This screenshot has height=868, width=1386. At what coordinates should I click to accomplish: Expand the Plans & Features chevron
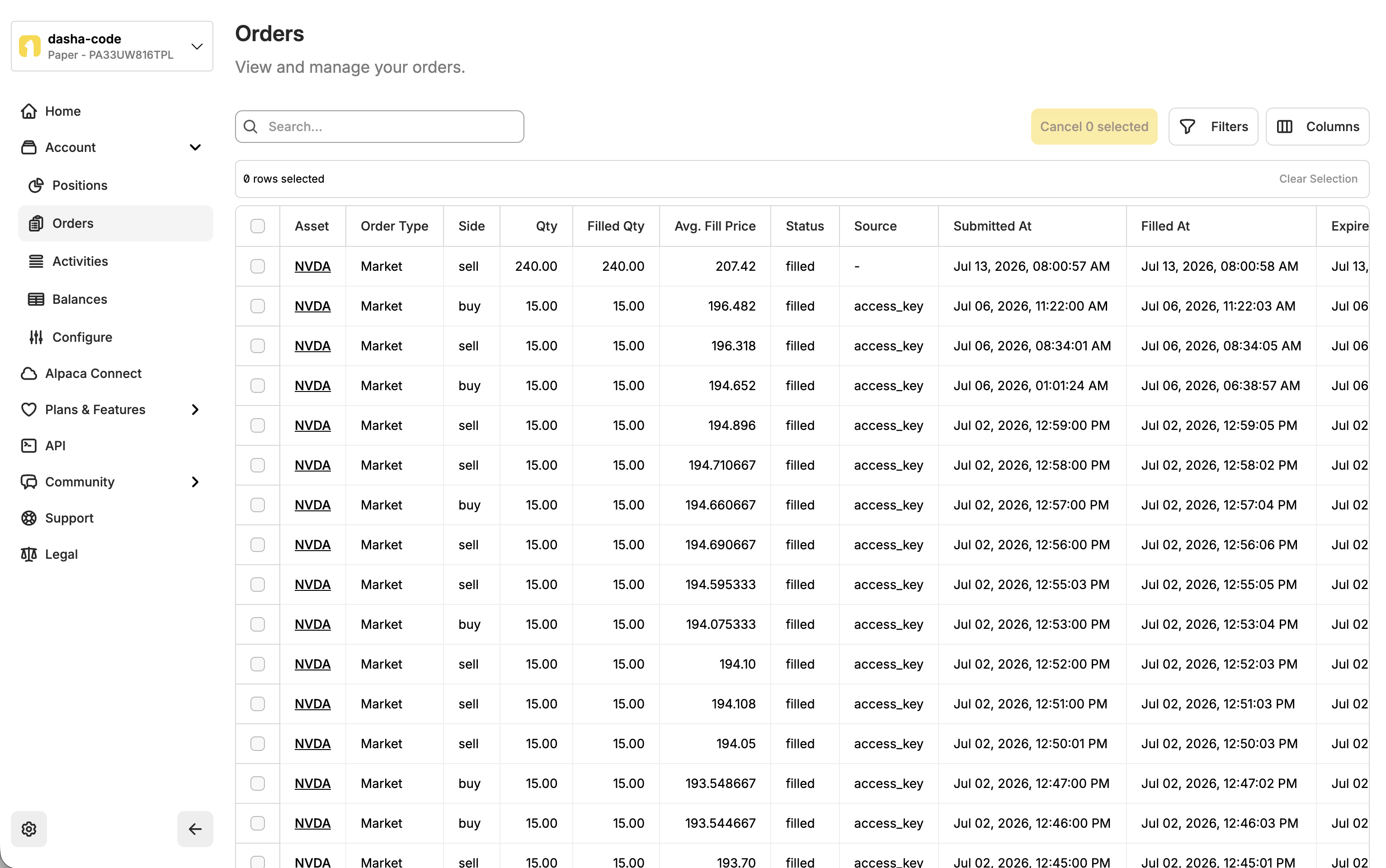pos(195,409)
